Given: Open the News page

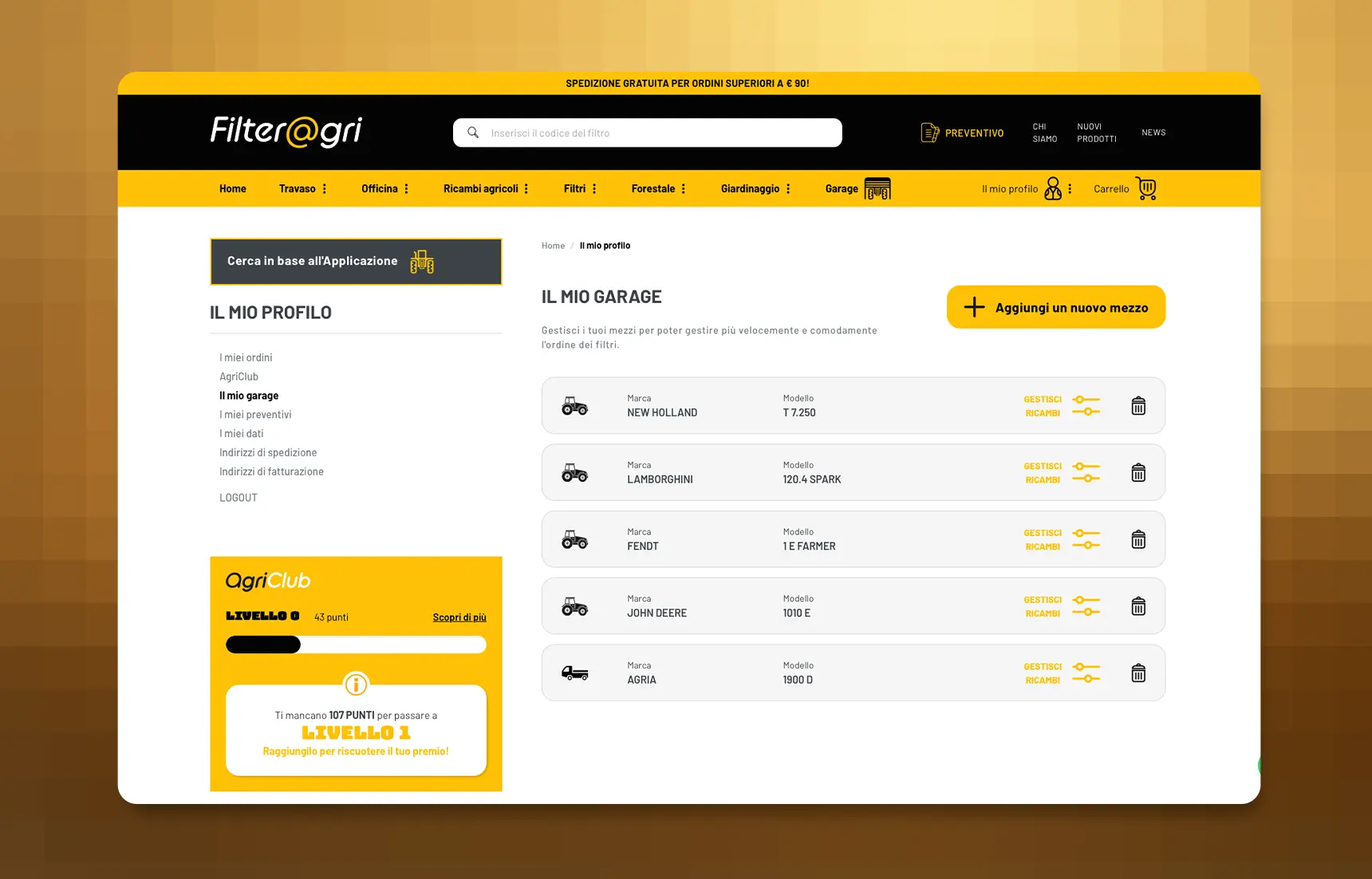Looking at the screenshot, I should pos(1153,132).
